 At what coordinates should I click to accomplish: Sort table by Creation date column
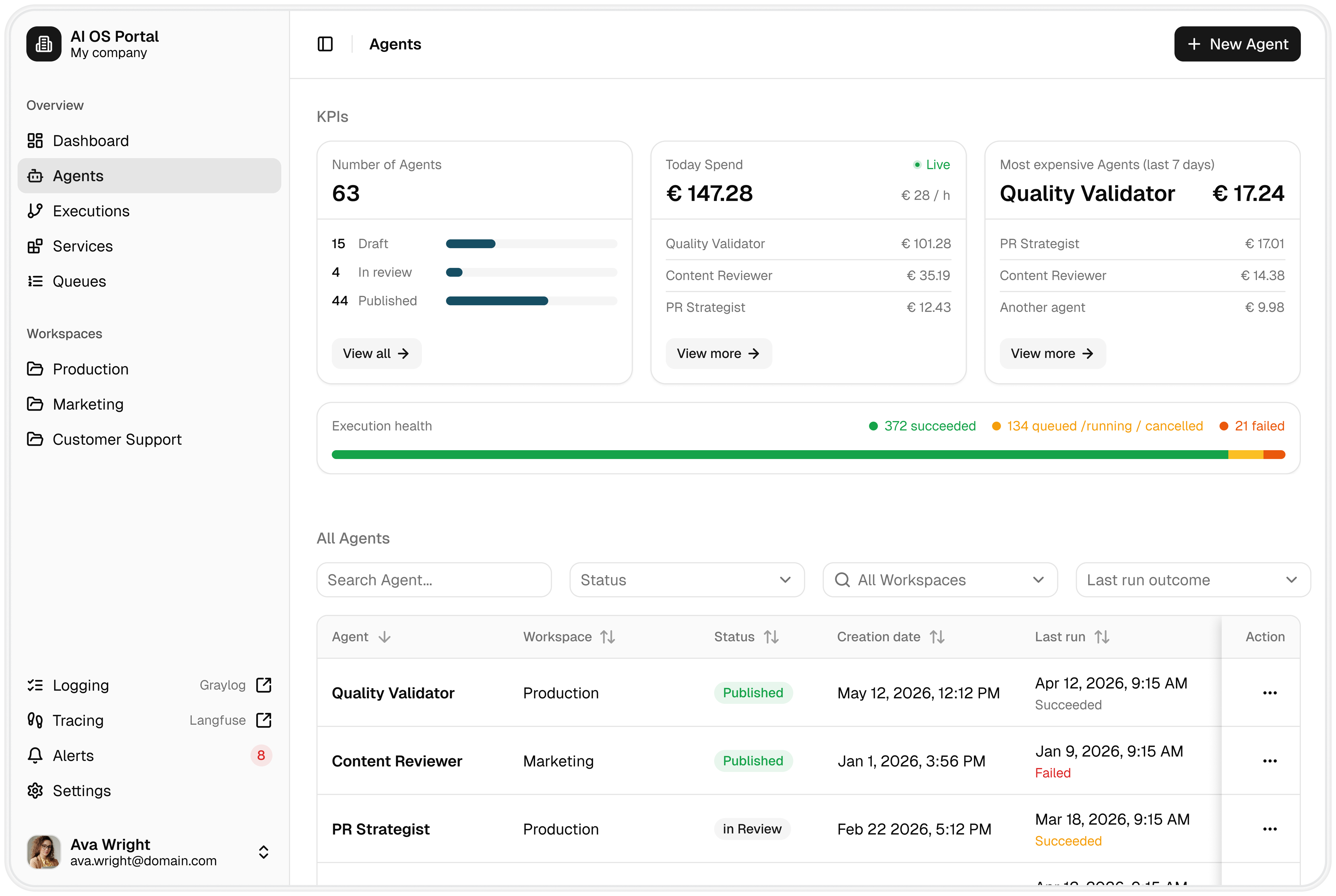coord(937,637)
